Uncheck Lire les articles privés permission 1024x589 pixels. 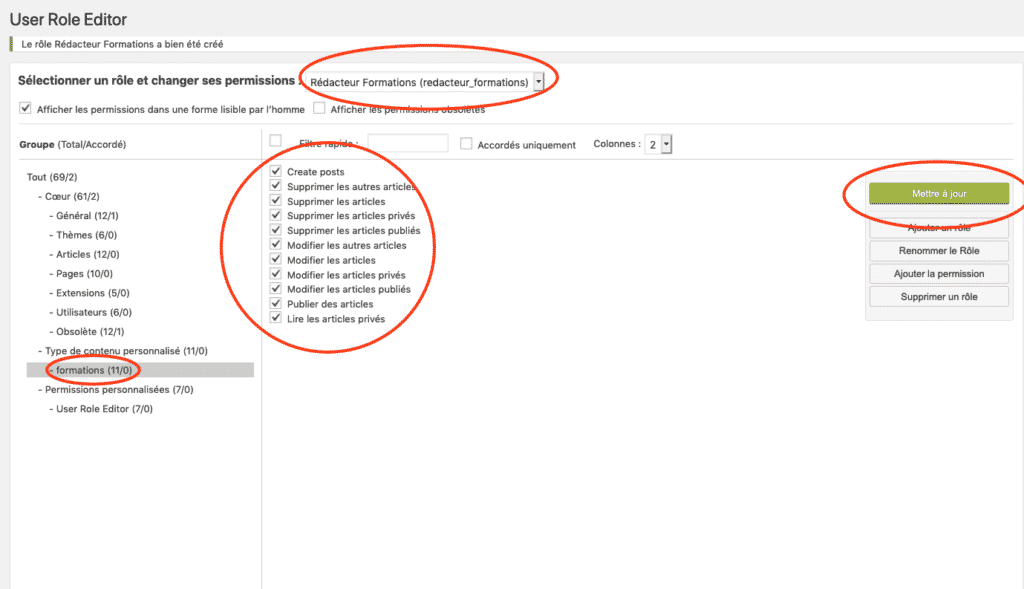pyautogui.click(x=275, y=318)
